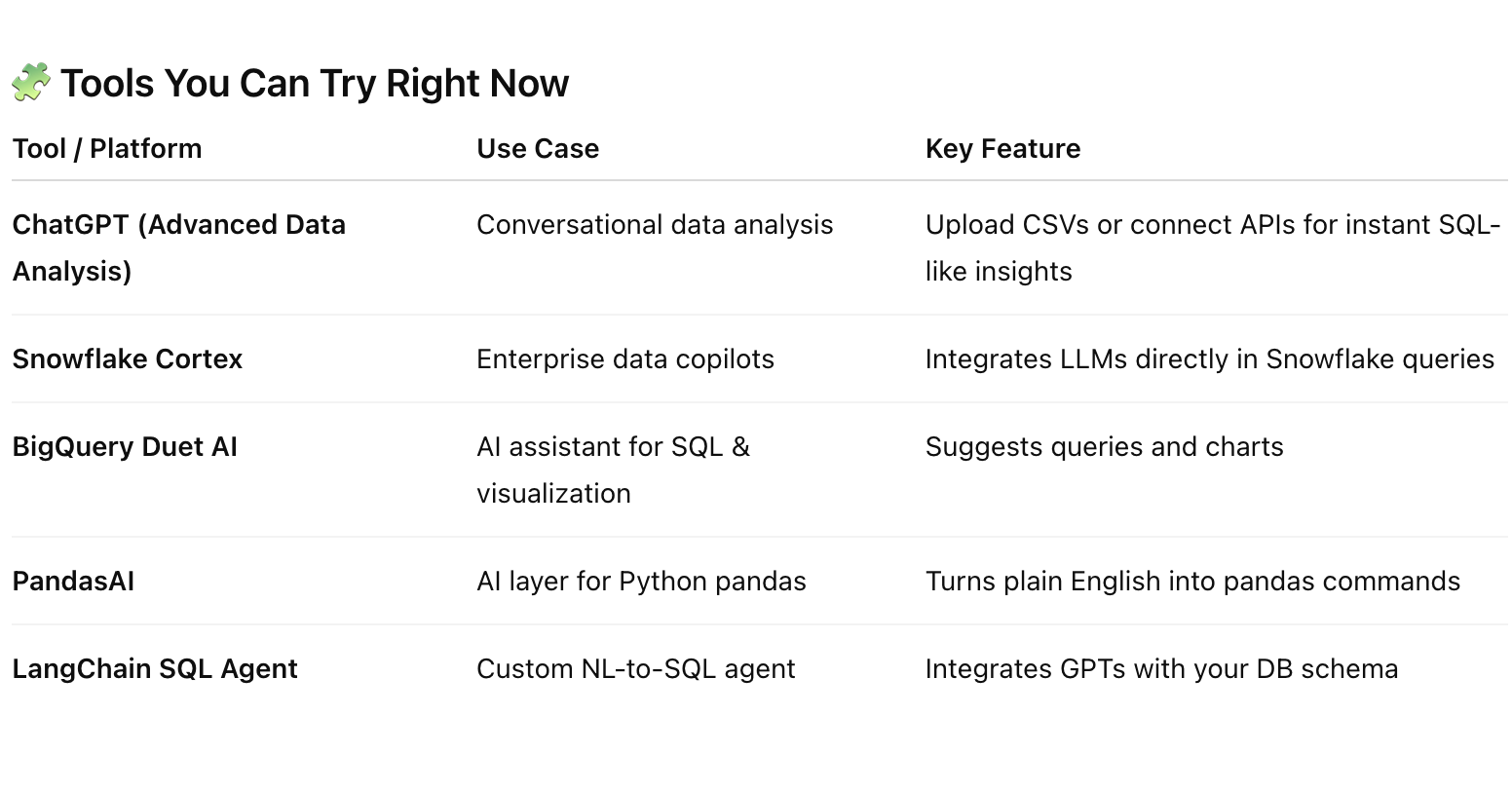Click the 'Tools You Can Try Right Now' heading

(x=314, y=84)
